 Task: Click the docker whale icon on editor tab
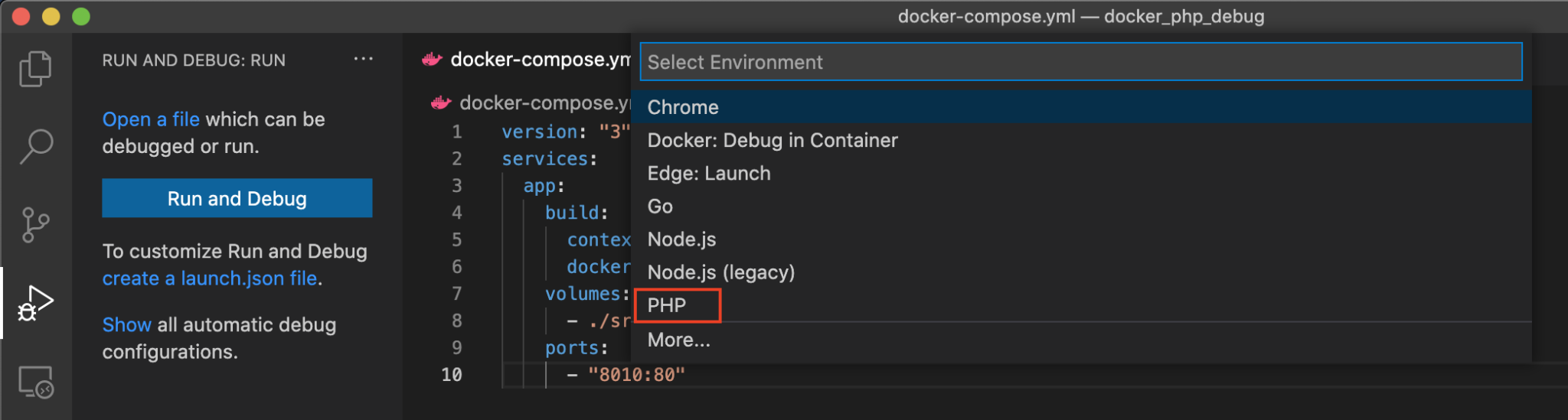click(432, 60)
